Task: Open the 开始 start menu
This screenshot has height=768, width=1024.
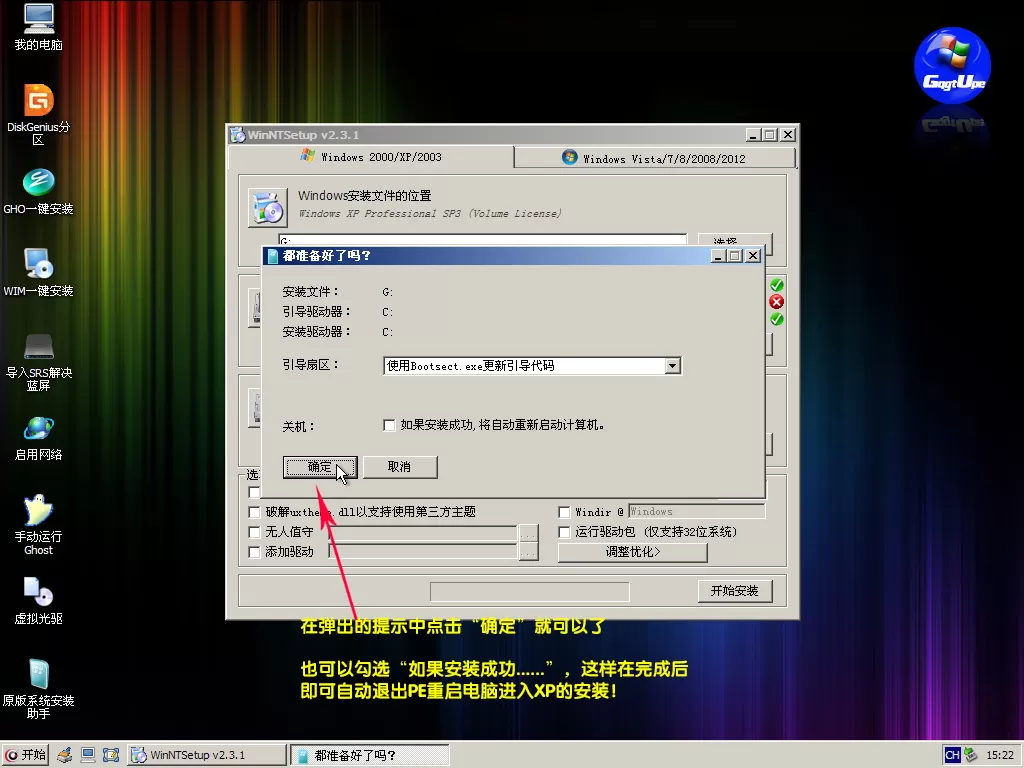Action: (x=26, y=755)
